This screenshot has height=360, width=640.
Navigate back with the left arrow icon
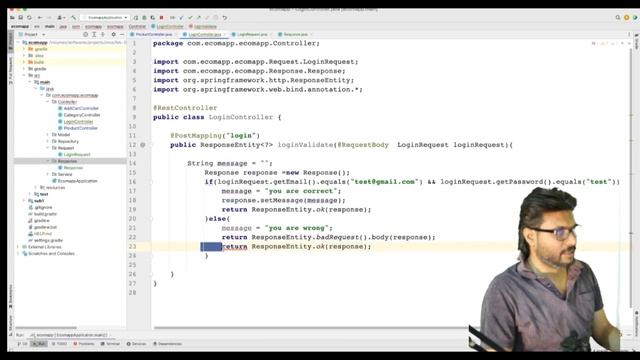tap(40, 18)
